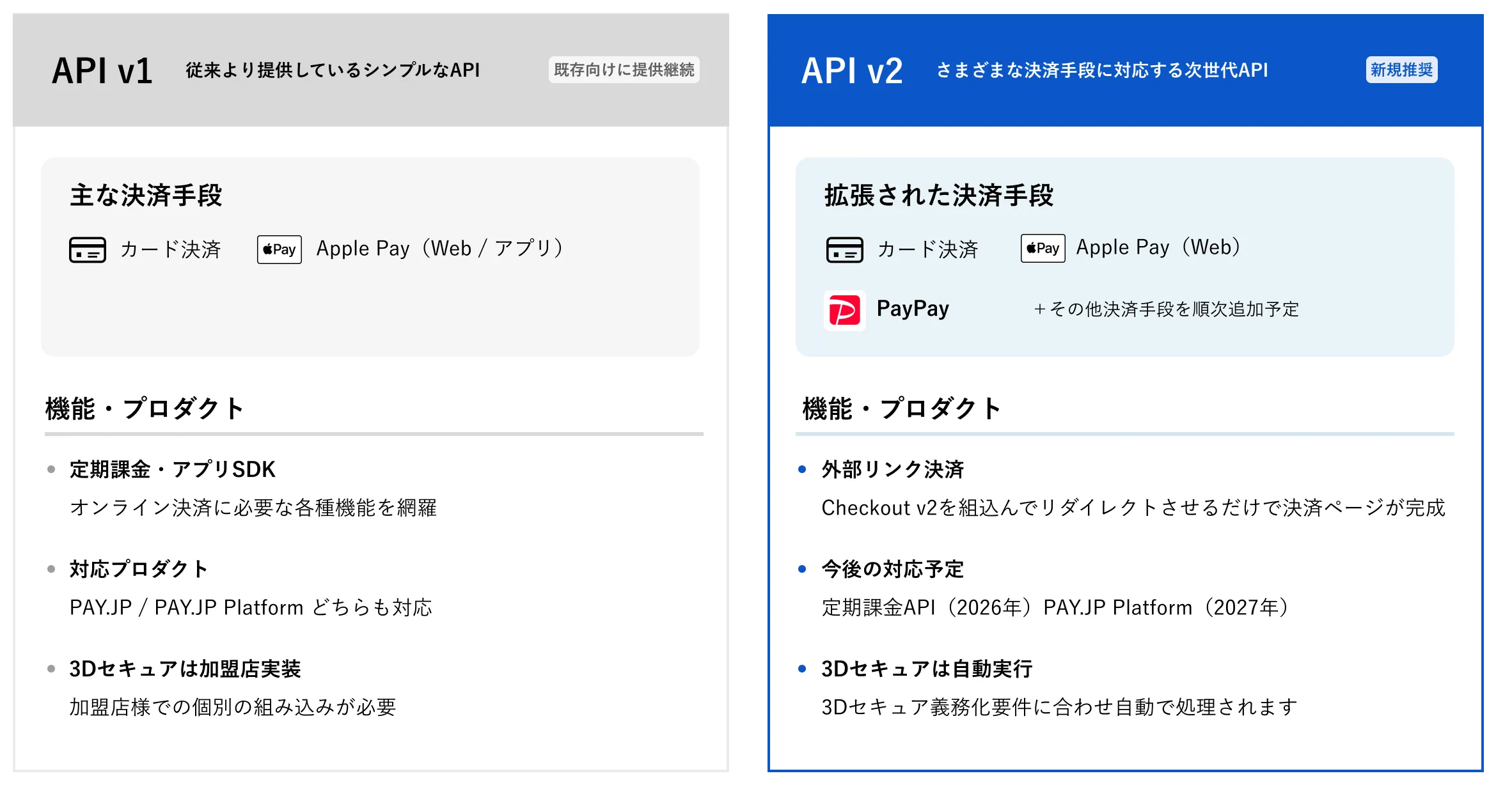The image size is (1512, 785).
Task: Click the 対応プロダクト heading in v1
Action: coord(138,569)
